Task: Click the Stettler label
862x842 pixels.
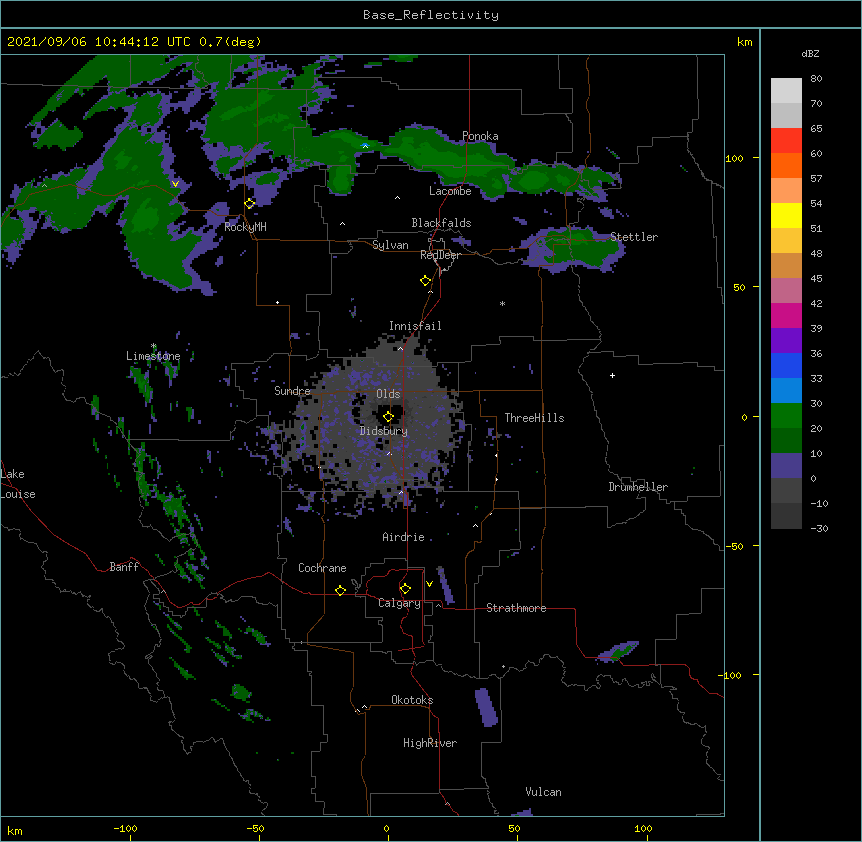Action: 634,237
